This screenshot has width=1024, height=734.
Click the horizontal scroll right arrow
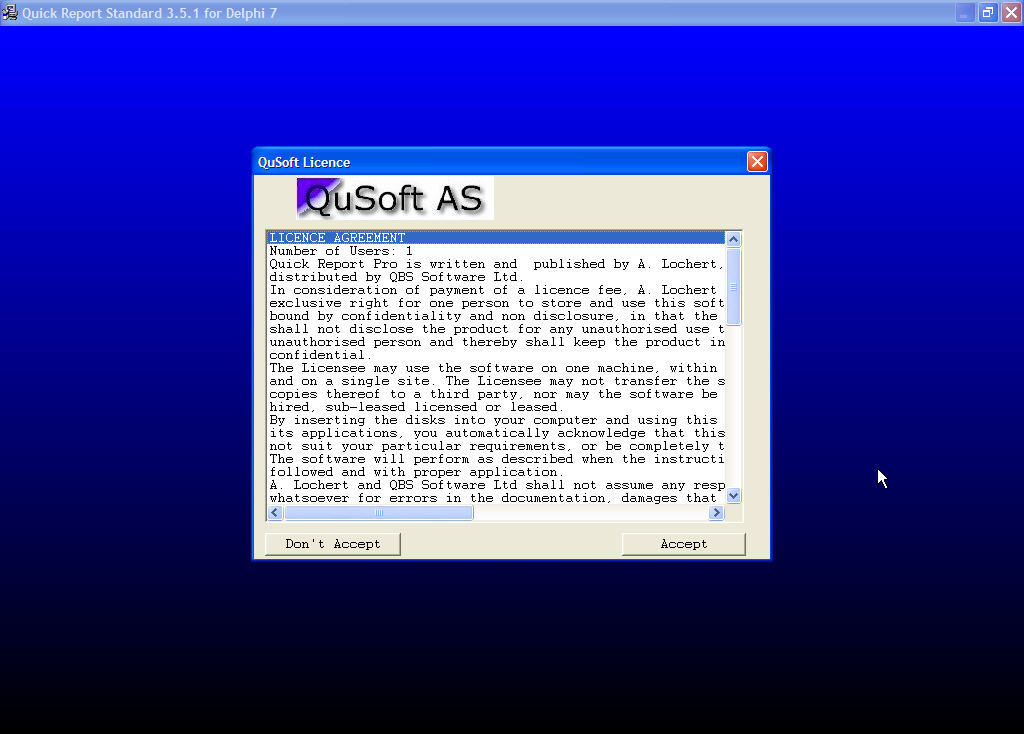tap(716, 513)
